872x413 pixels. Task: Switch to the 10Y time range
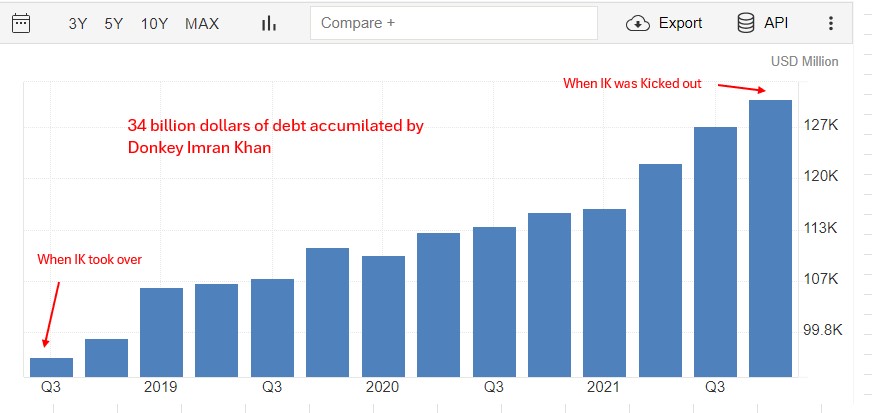154,23
